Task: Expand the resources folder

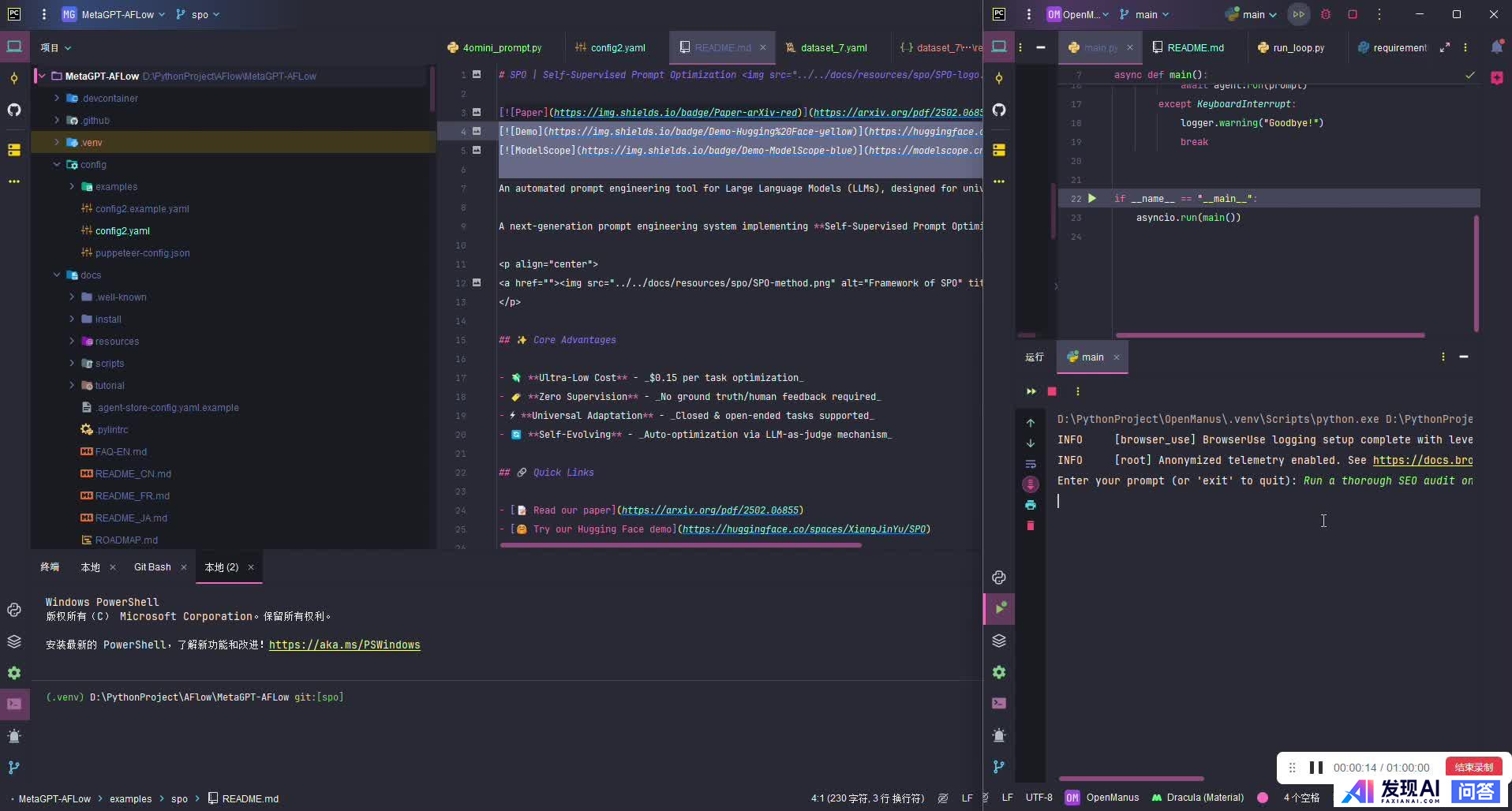Action: 72,341
